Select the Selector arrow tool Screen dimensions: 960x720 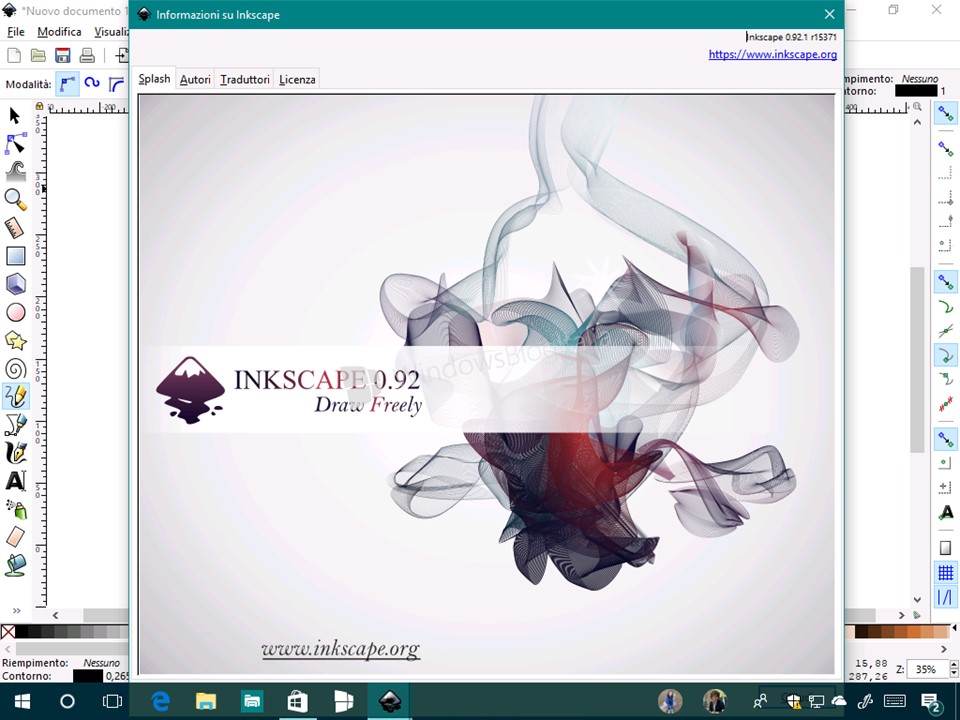click(15, 115)
